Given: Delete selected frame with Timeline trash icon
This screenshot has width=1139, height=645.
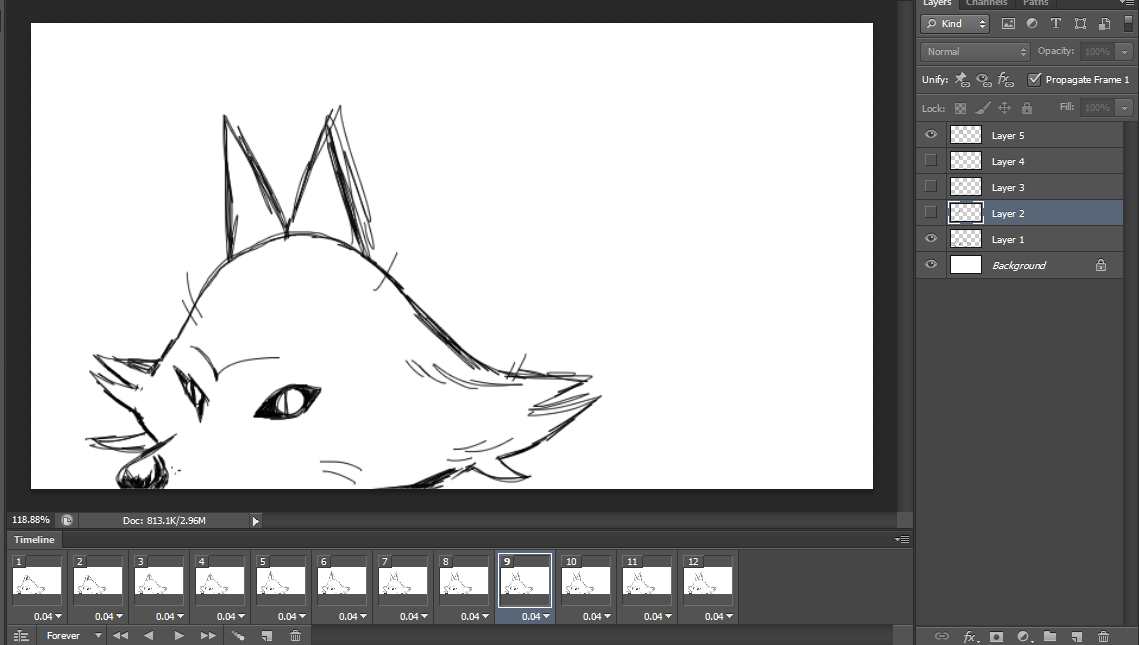Looking at the screenshot, I should 295,636.
